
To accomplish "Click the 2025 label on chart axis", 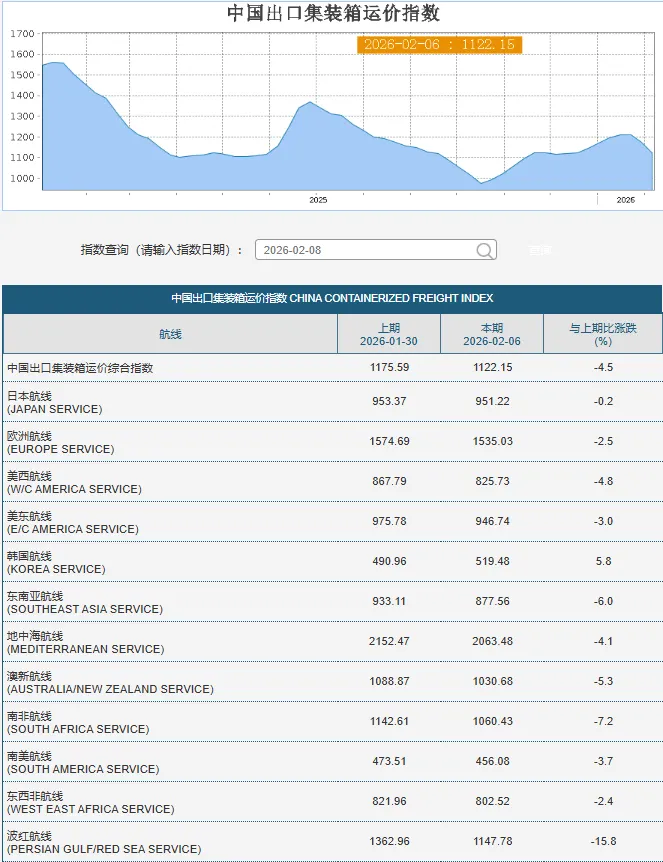I will point(318,200).
